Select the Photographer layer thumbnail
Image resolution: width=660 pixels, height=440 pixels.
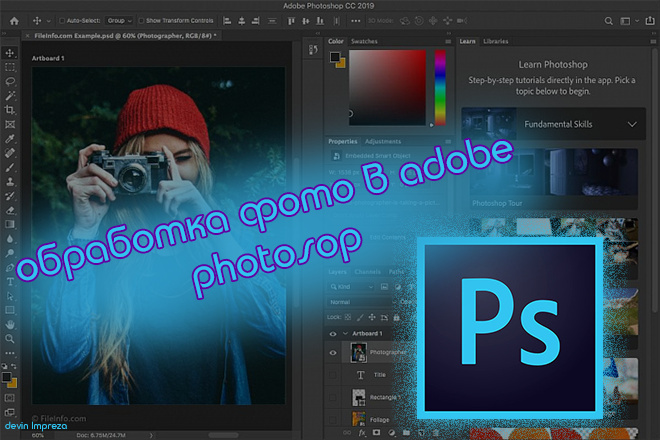359,353
